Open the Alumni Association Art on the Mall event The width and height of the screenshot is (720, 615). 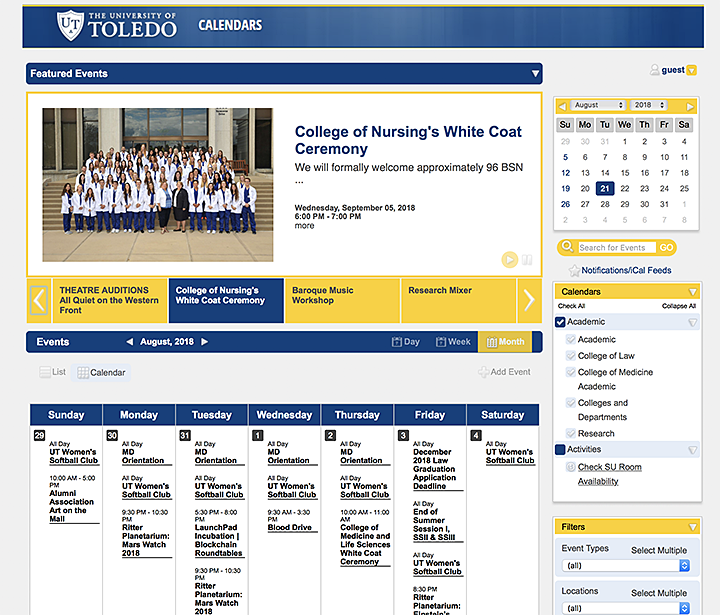pyautogui.click(x=72, y=506)
